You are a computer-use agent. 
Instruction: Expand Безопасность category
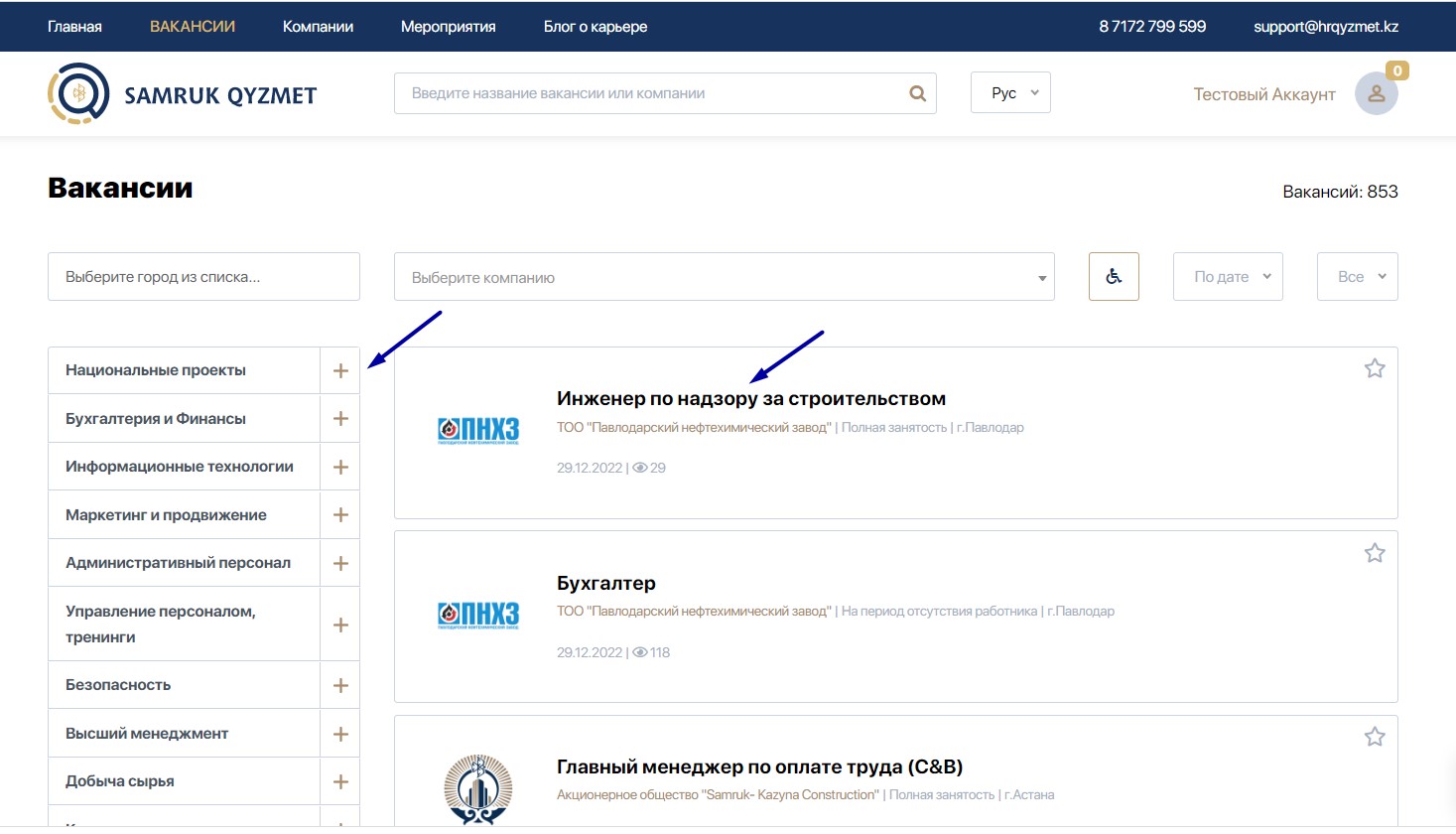[340, 685]
